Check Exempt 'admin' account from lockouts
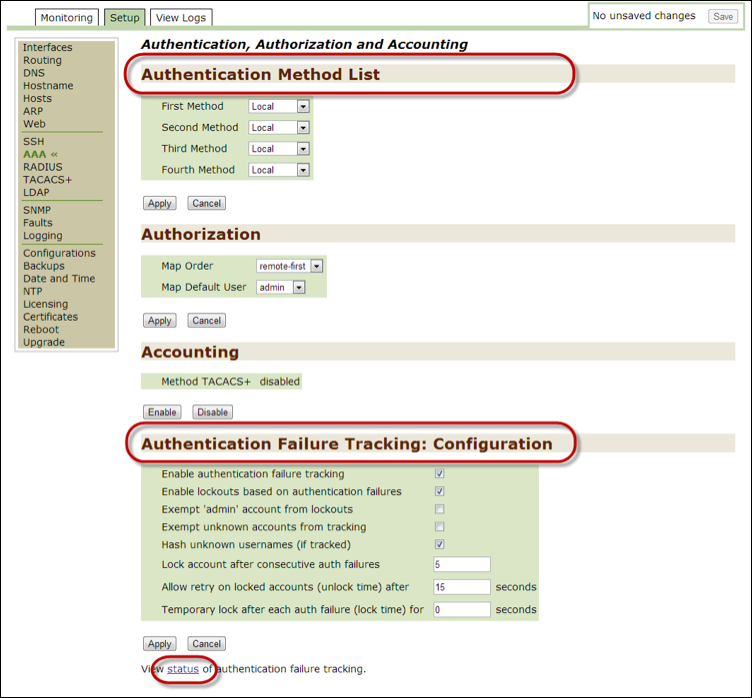752x698 pixels. [440, 509]
